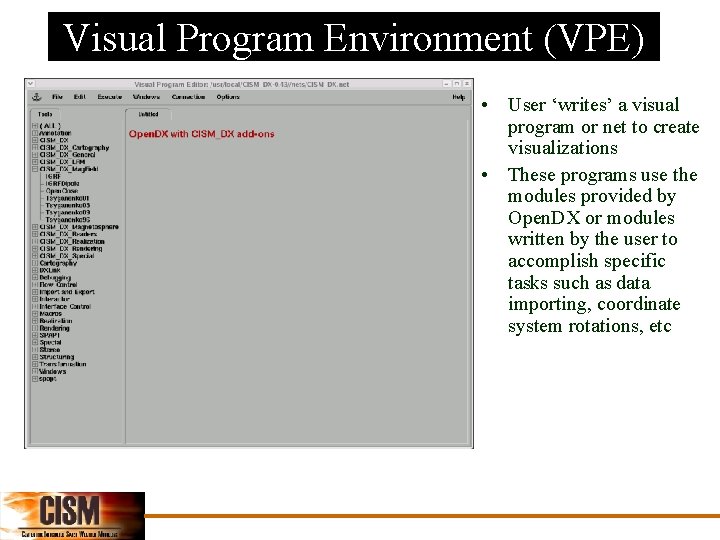Image resolution: width=720 pixels, height=540 pixels.
Task: Expand the CISM_DX_Magnetosphere category
Action: click(35, 227)
